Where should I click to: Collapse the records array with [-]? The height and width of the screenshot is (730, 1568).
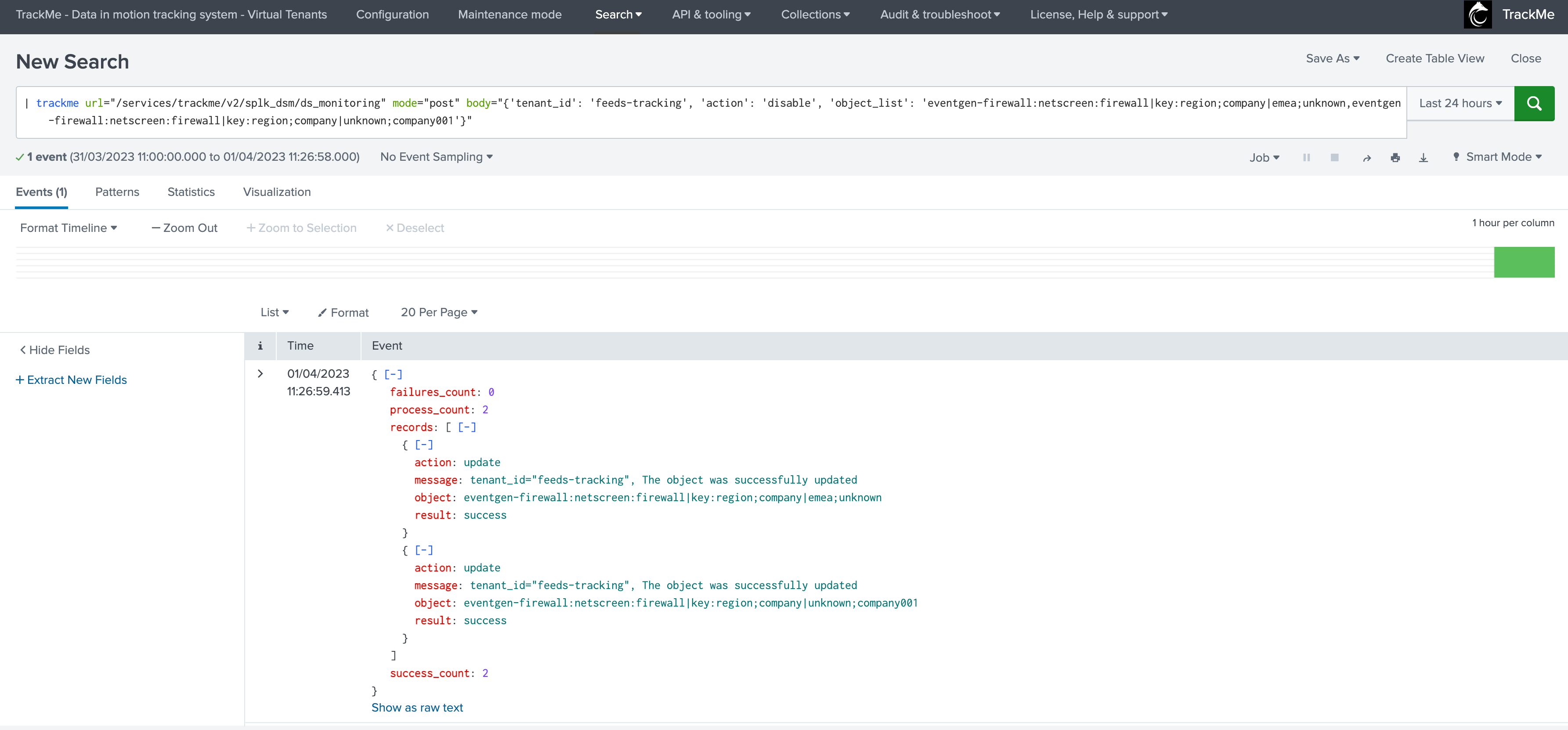tap(467, 427)
